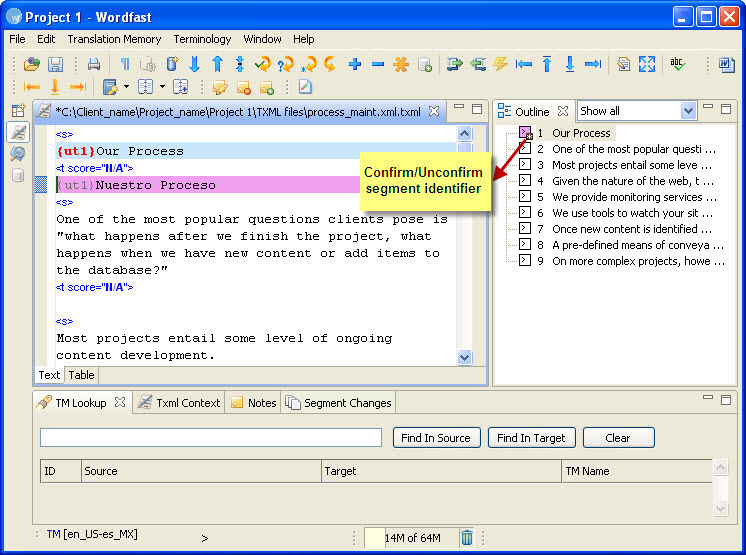Open the File menu
The height and width of the screenshot is (555, 746).
tap(17, 39)
